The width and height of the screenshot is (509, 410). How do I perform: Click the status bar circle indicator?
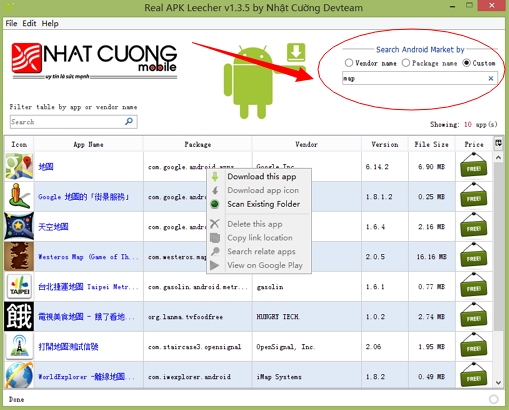coord(494,399)
